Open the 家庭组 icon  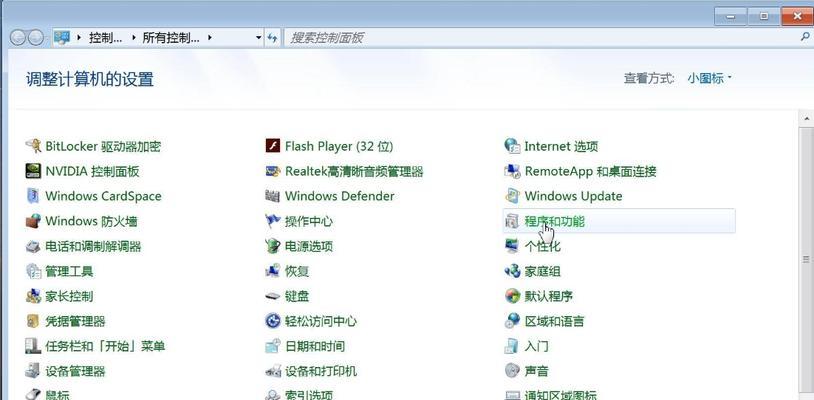pyautogui.click(x=512, y=271)
